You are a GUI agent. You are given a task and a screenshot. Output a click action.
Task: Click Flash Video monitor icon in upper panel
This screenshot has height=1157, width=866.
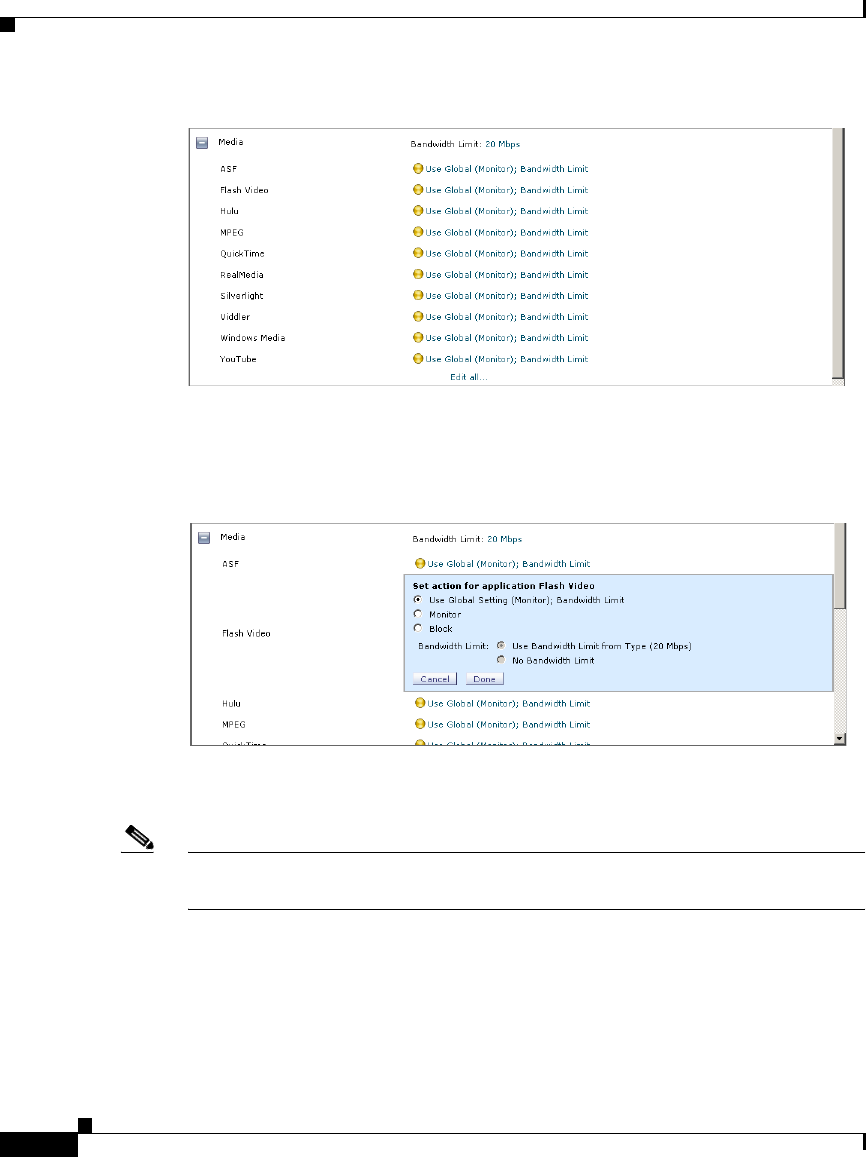418,190
